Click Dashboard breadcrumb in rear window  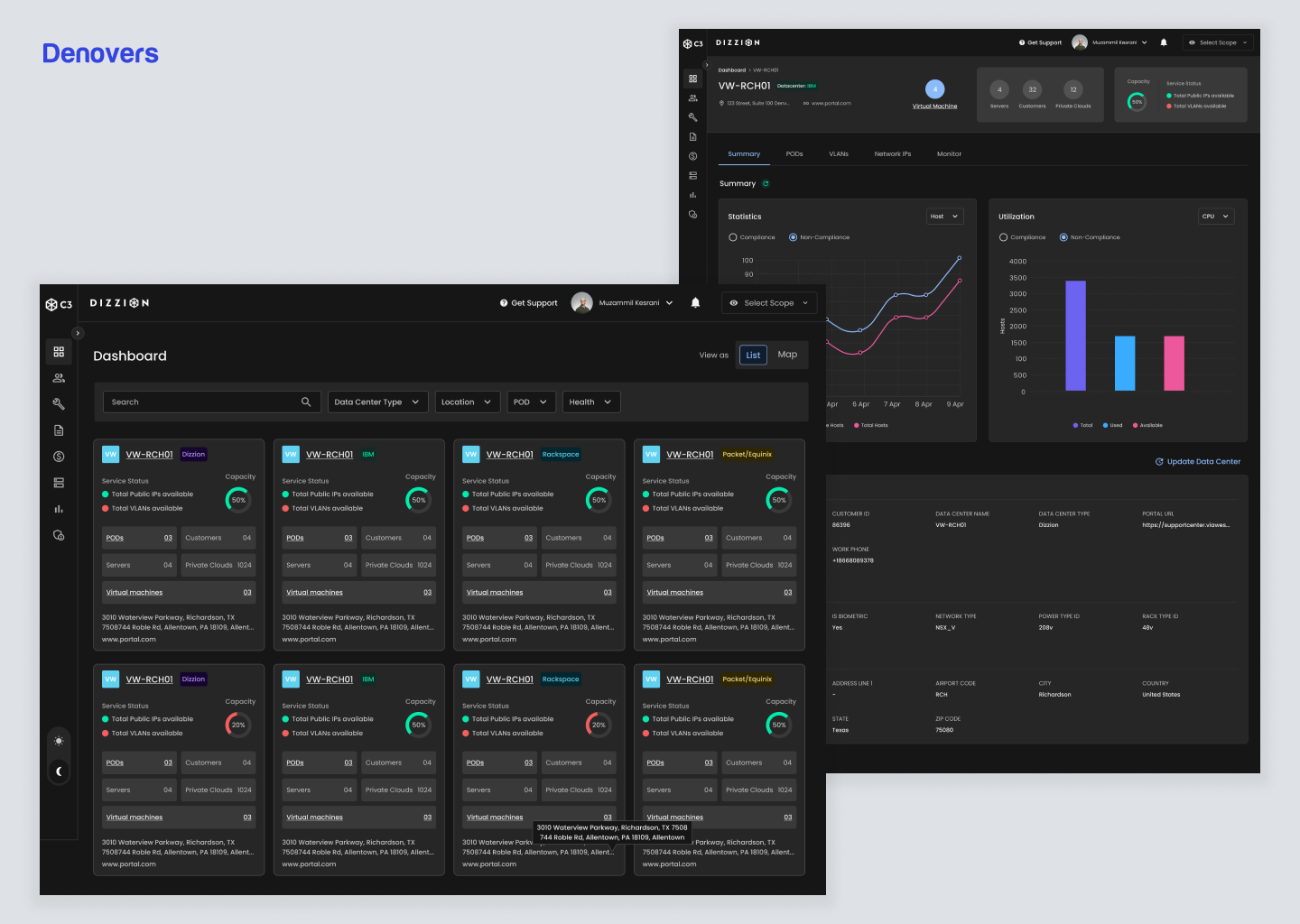(732, 70)
